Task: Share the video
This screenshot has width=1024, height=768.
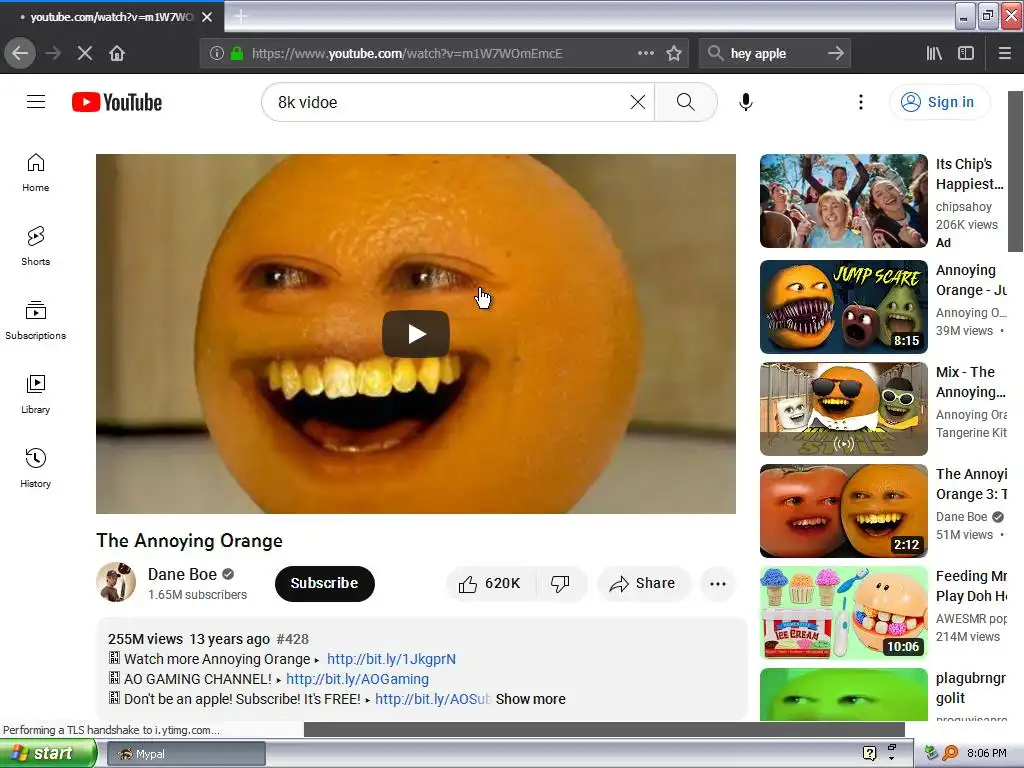Action: (643, 583)
